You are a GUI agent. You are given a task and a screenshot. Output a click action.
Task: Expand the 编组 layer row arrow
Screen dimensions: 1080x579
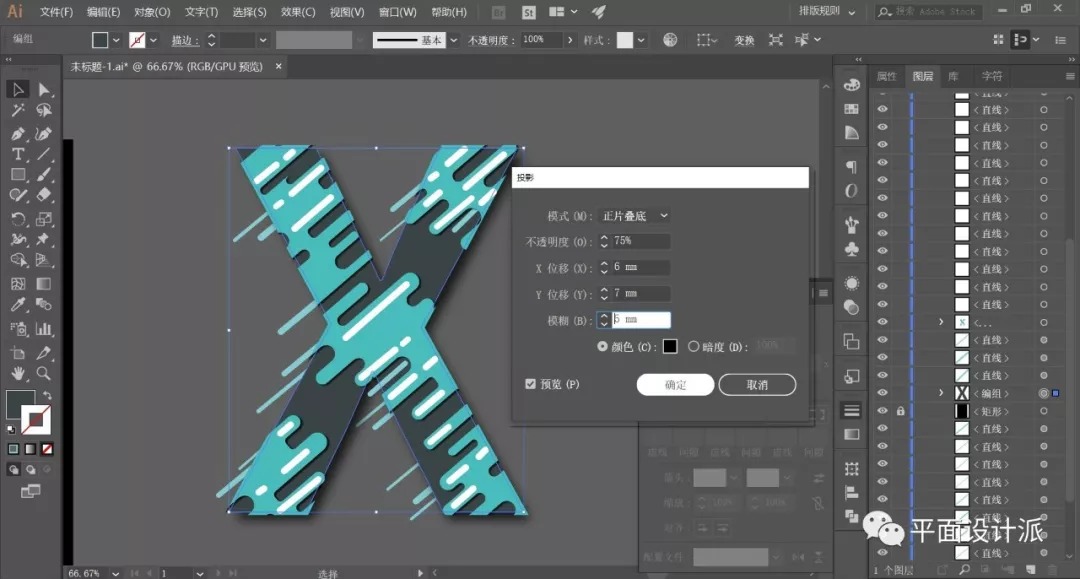[x=941, y=393]
